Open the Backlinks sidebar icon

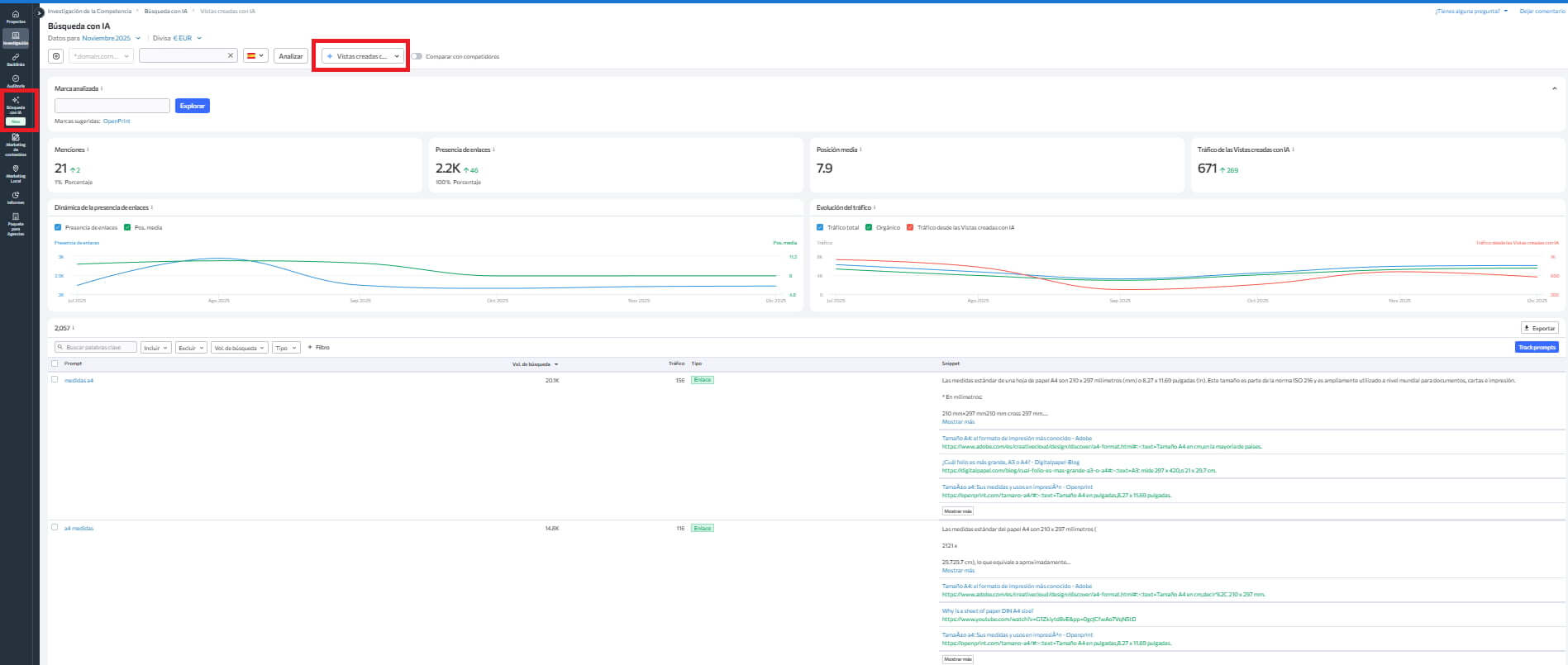16,59
